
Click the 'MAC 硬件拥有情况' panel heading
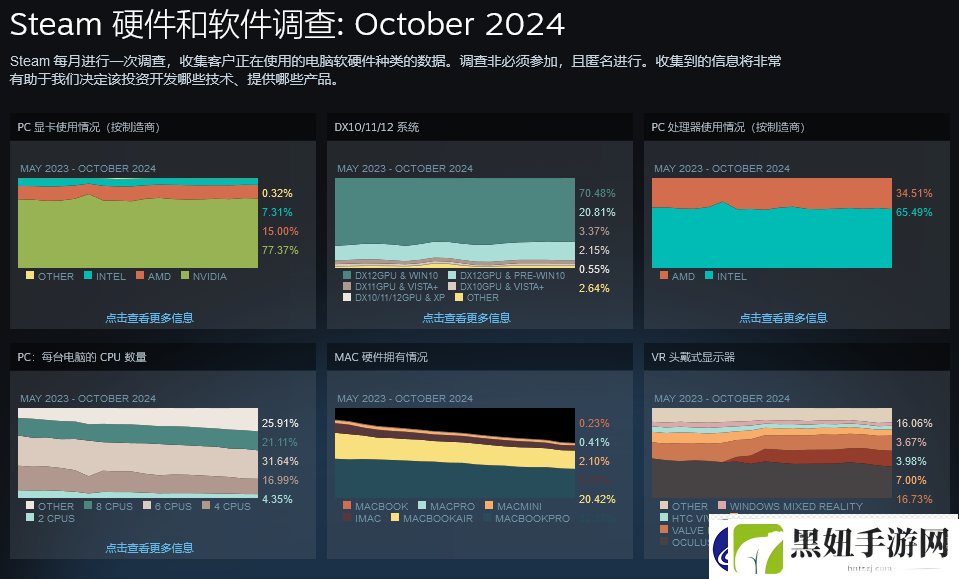(381, 357)
